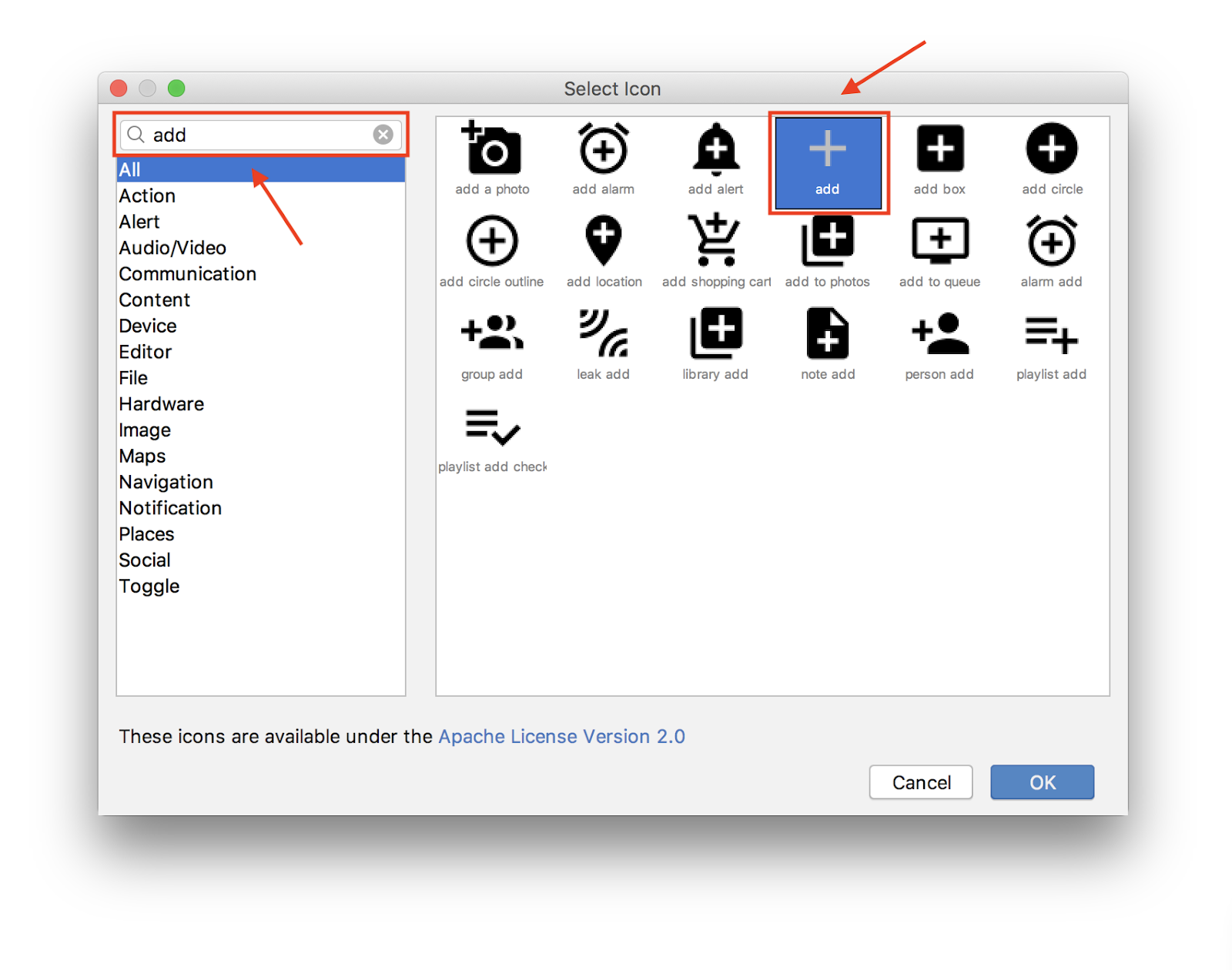This screenshot has width=1232, height=970.
Task: Select the 'playlist add check' icon
Action: 492,428
